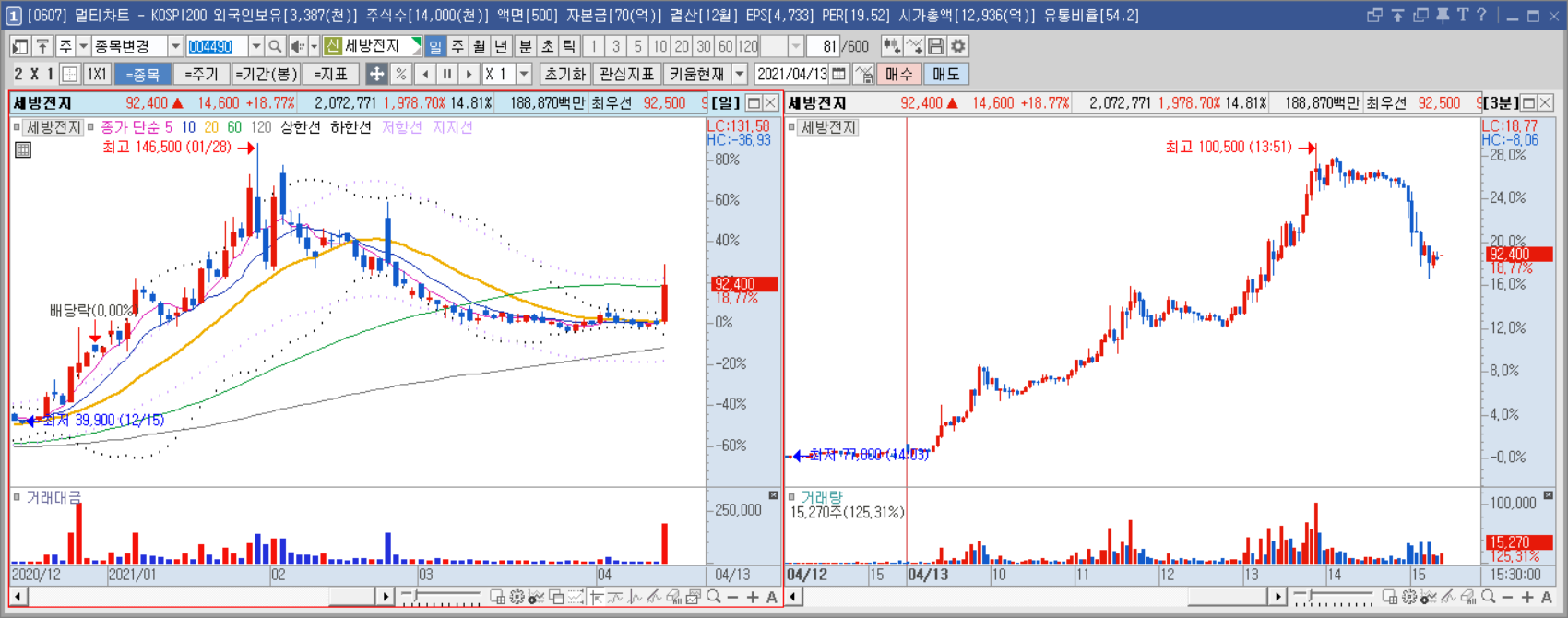Image resolution: width=1568 pixels, height=618 pixels.
Task: Click the 매도 sell button
Action: (946, 74)
